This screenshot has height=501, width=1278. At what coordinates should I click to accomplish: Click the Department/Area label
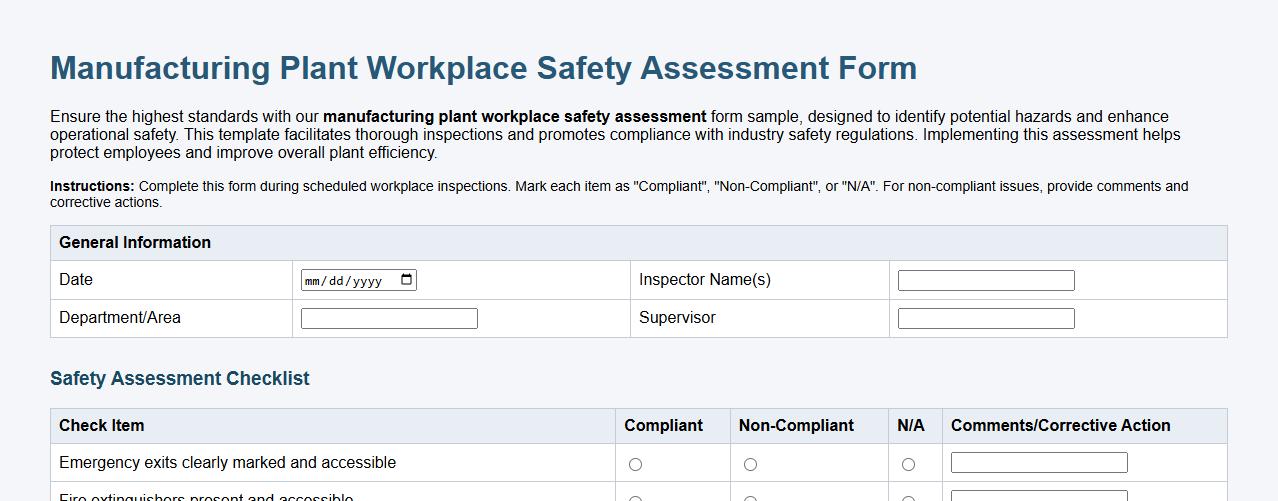click(x=120, y=318)
